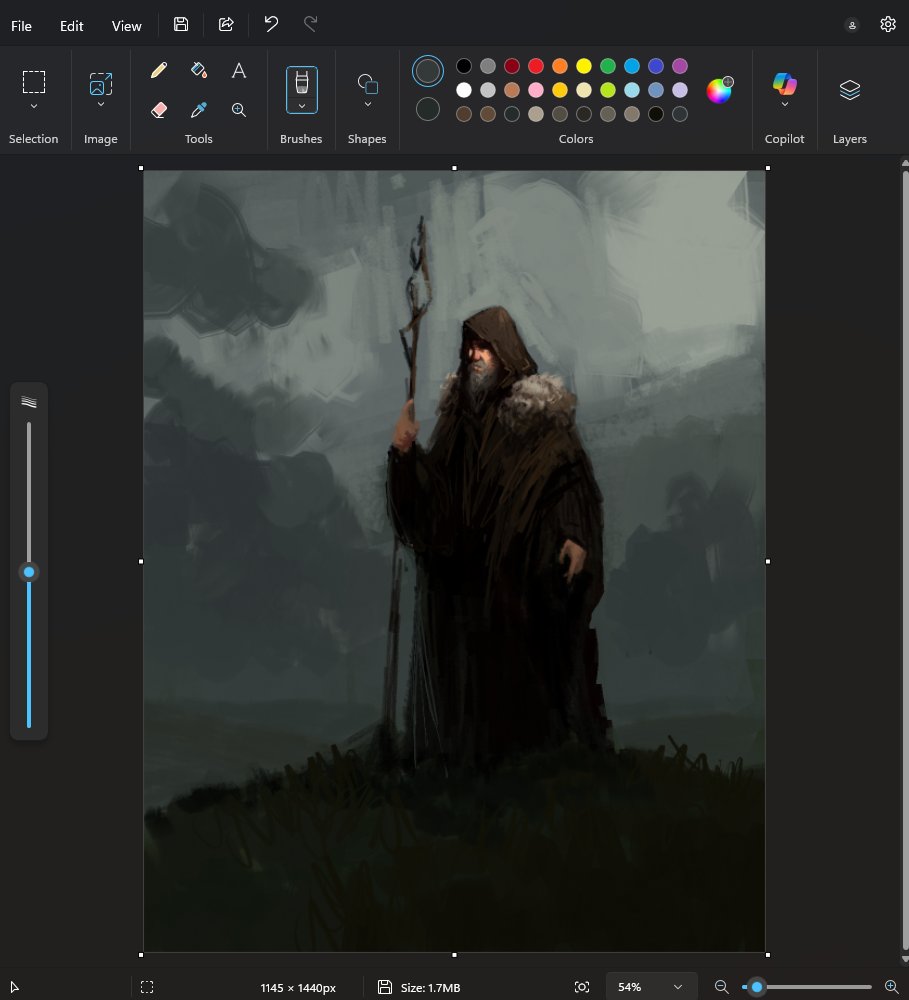Select primary Color 1 circle

(427, 71)
